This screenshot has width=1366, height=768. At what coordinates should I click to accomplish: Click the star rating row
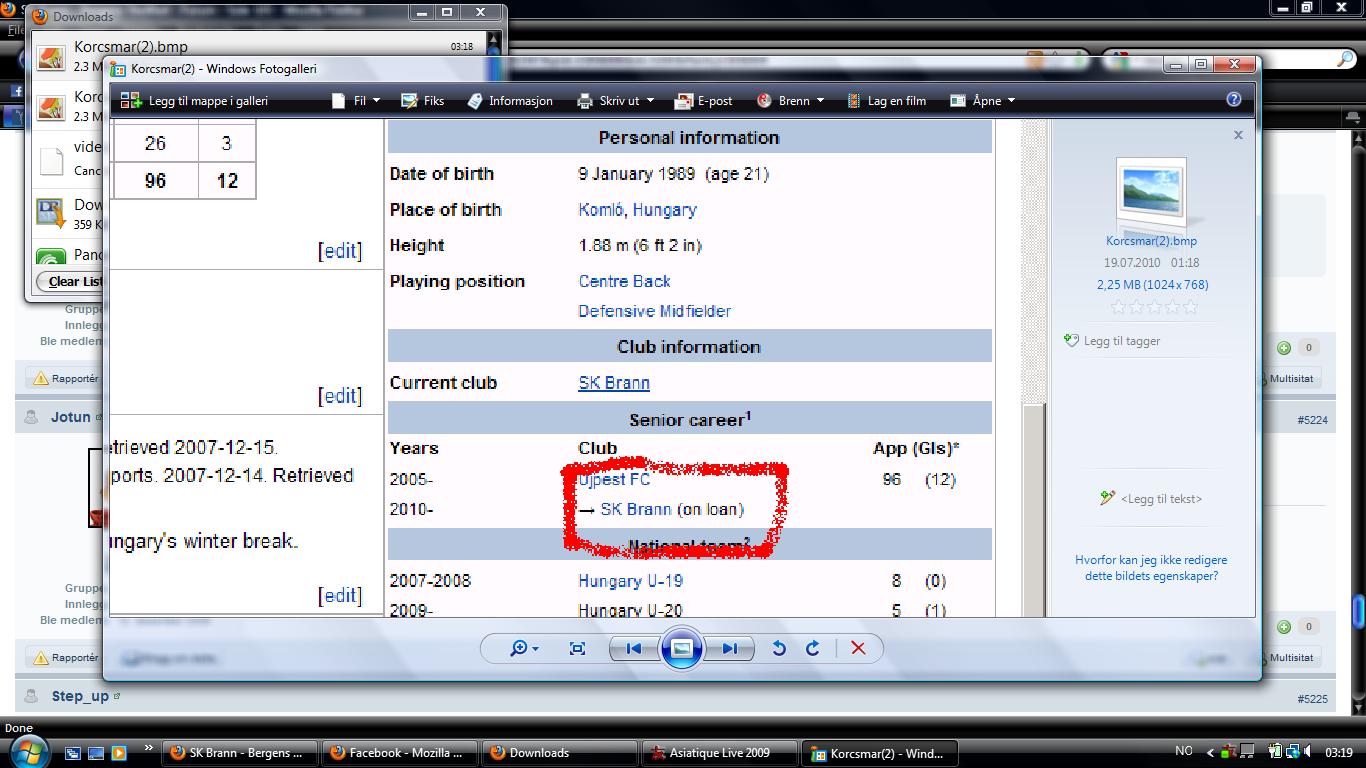click(x=1155, y=307)
